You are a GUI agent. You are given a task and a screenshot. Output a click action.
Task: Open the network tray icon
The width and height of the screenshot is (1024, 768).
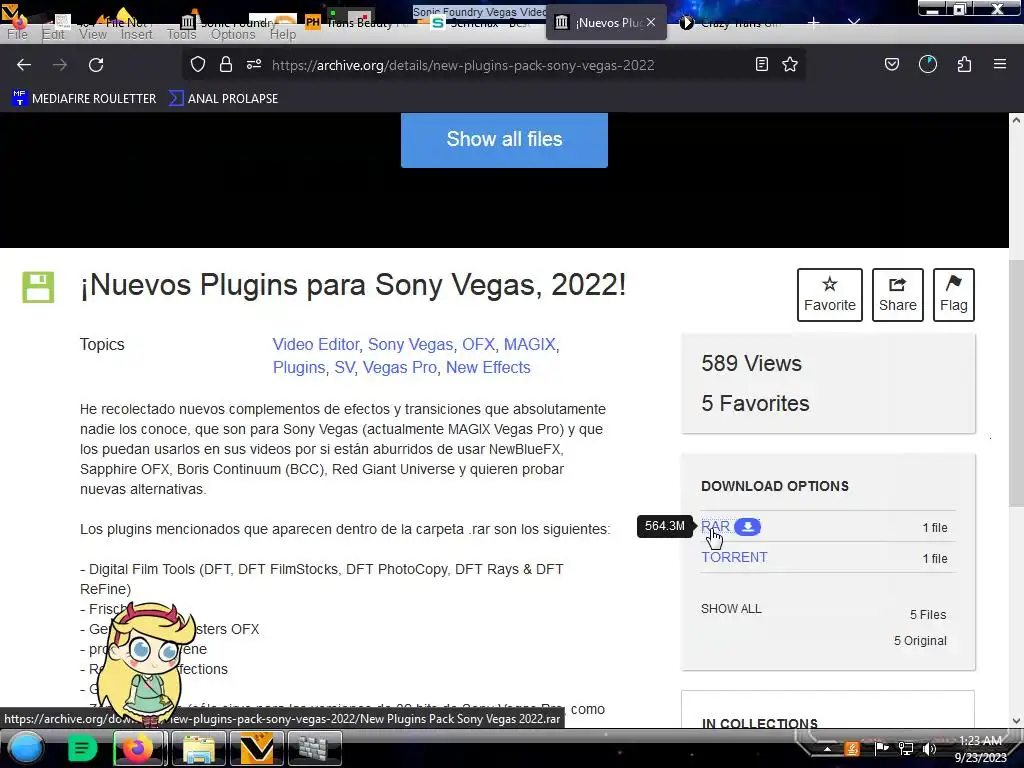(x=906, y=748)
